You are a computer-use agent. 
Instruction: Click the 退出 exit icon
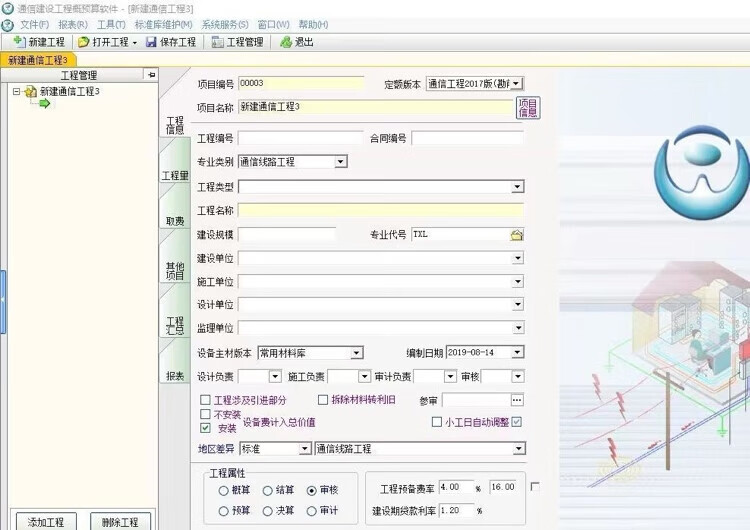pyautogui.click(x=286, y=42)
